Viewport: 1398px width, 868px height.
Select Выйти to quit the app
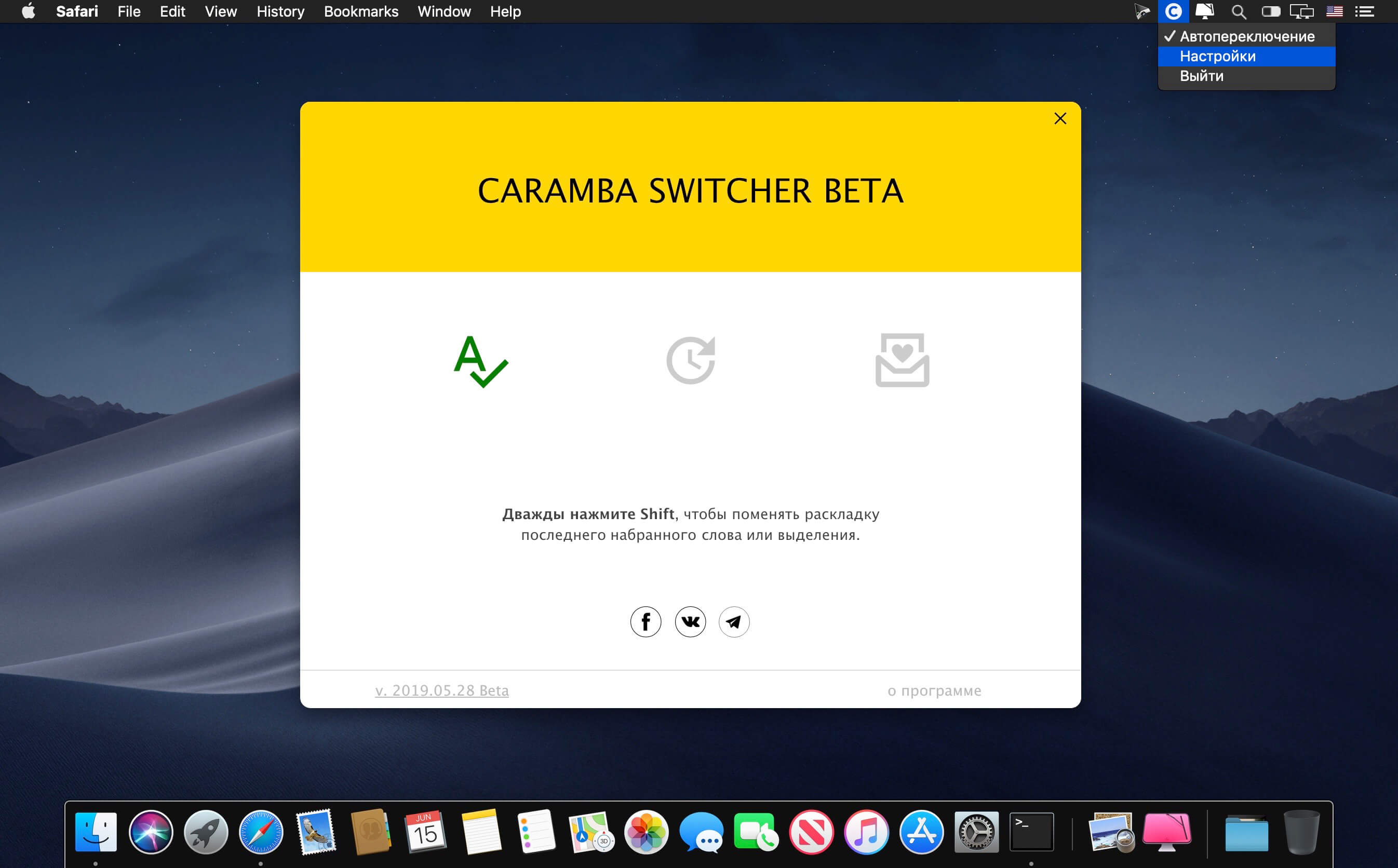click(1246, 76)
